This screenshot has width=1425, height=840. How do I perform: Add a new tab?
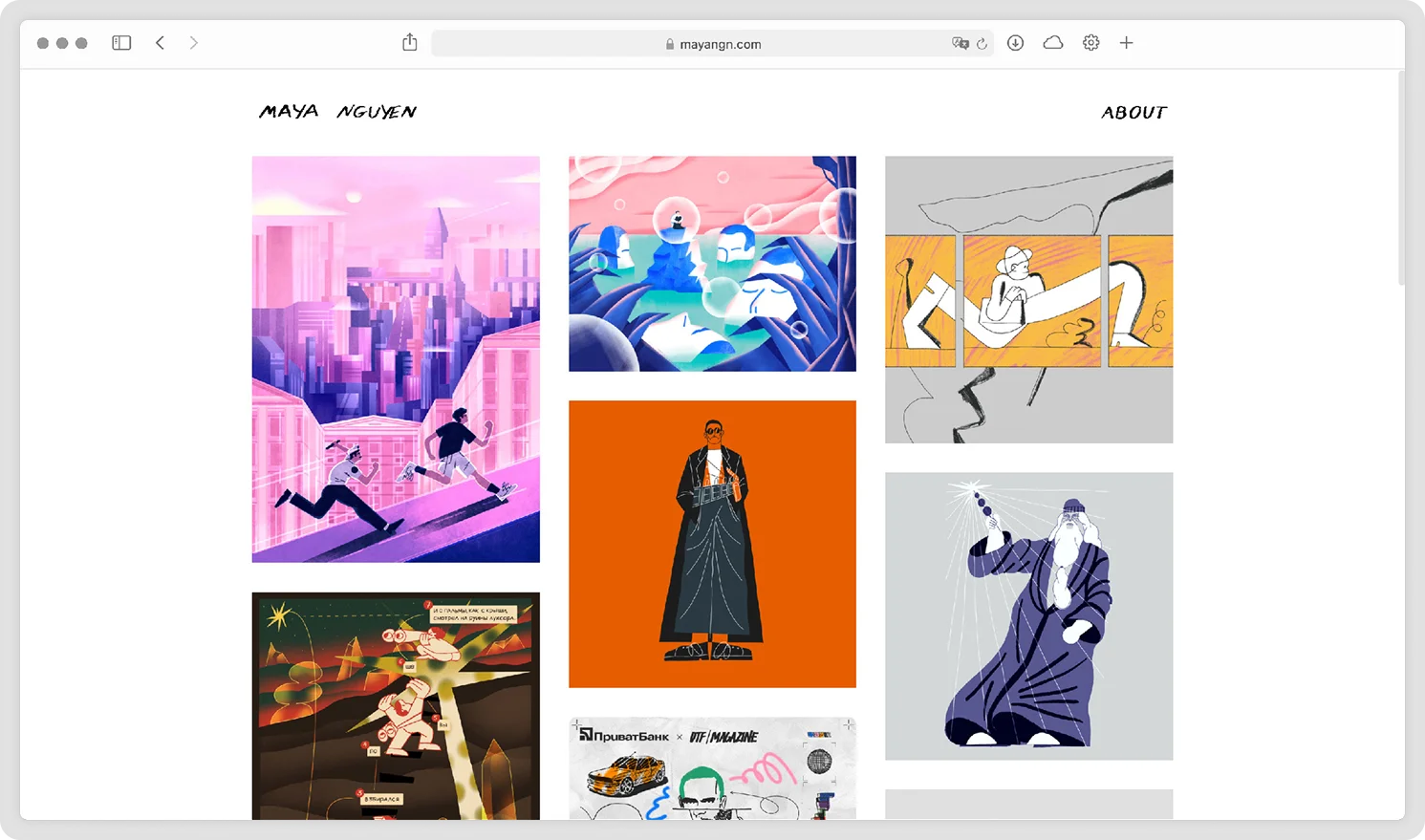[1127, 43]
